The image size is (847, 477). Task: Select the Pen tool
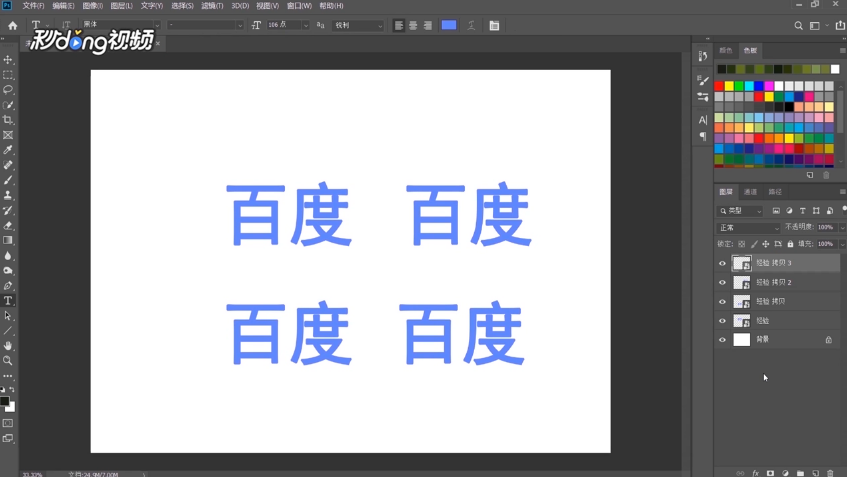pos(8,286)
